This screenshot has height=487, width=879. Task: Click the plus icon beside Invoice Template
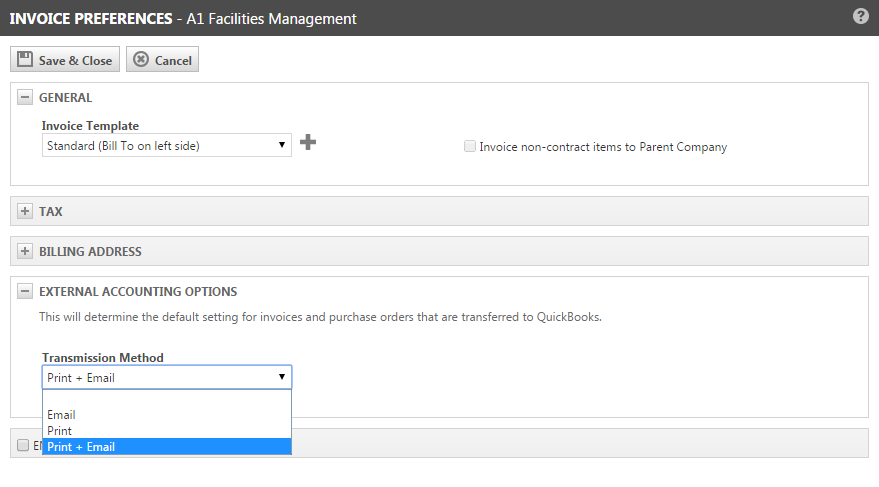click(x=308, y=143)
